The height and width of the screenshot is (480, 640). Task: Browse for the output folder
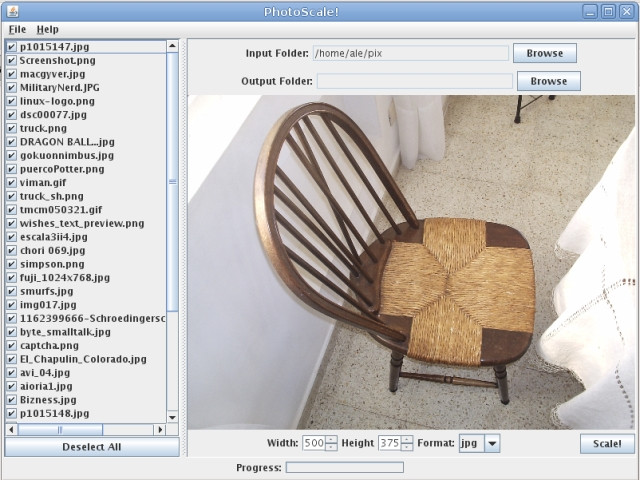(x=549, y=81)
